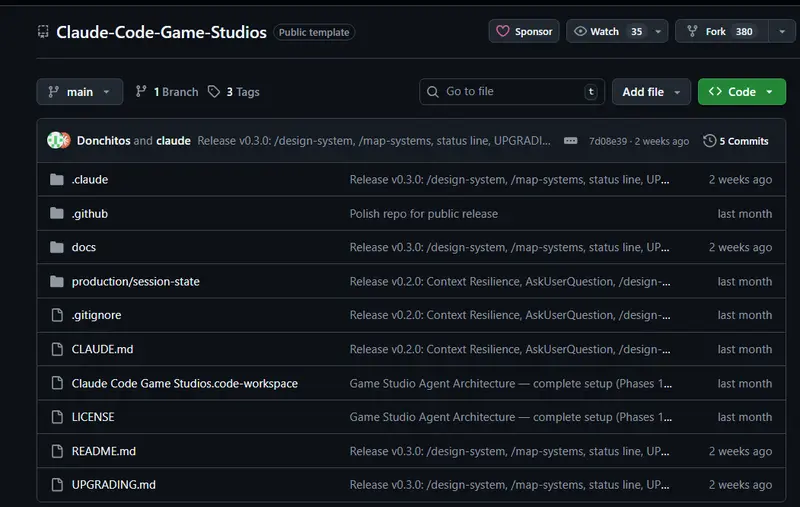Click the .claude folder icon
The width and height of the screenshot is (800, 507).
click(x=57, y=180)
